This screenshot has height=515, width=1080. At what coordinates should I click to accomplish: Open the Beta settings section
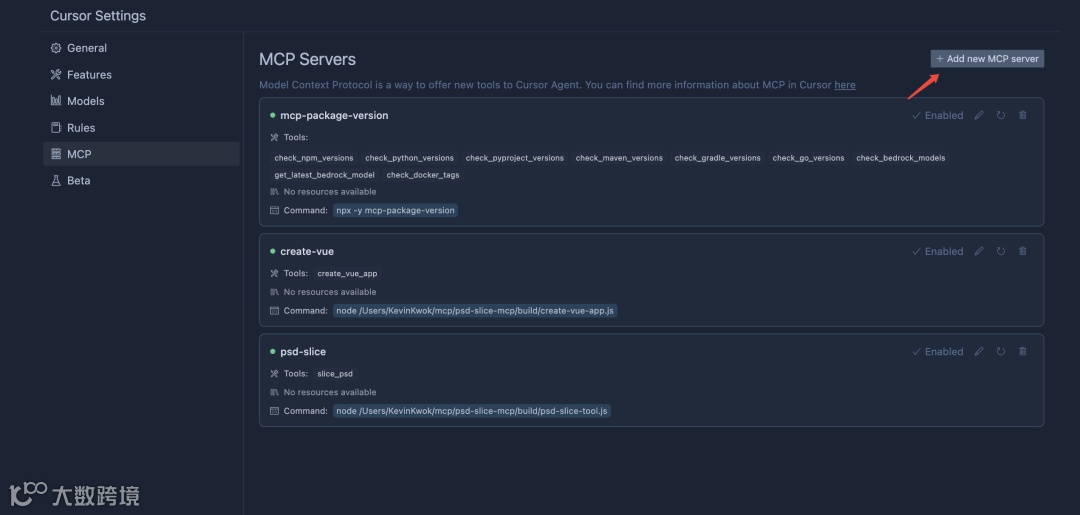141,180
